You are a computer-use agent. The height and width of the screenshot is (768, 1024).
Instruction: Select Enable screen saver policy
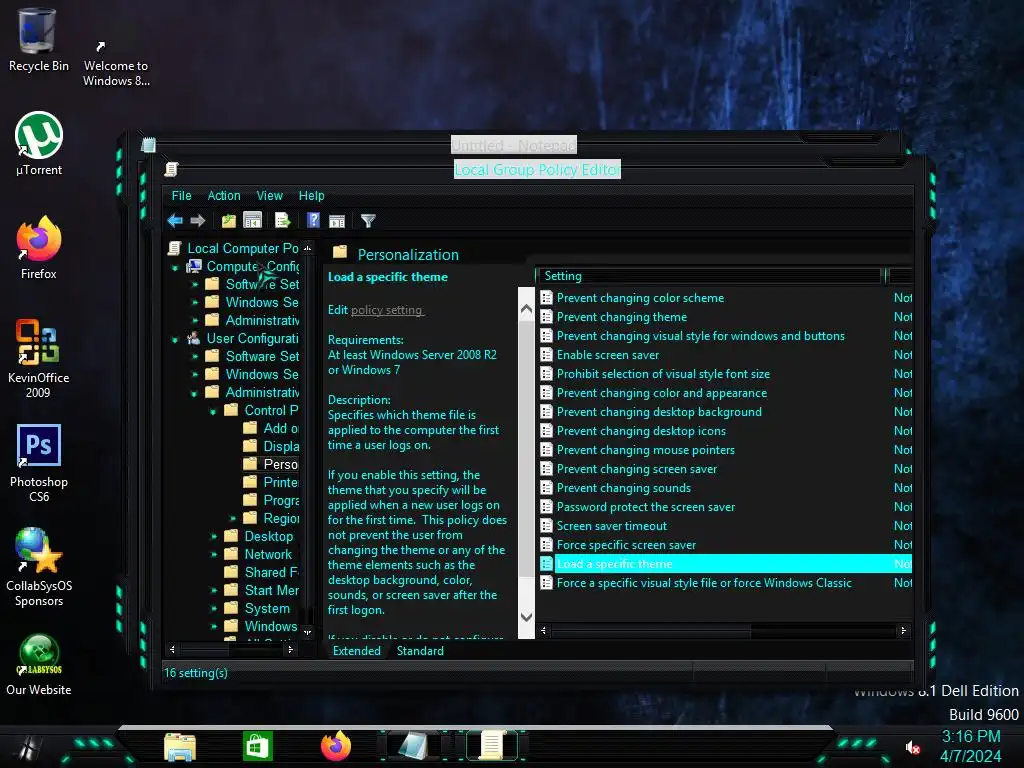[x=607, y=355]
